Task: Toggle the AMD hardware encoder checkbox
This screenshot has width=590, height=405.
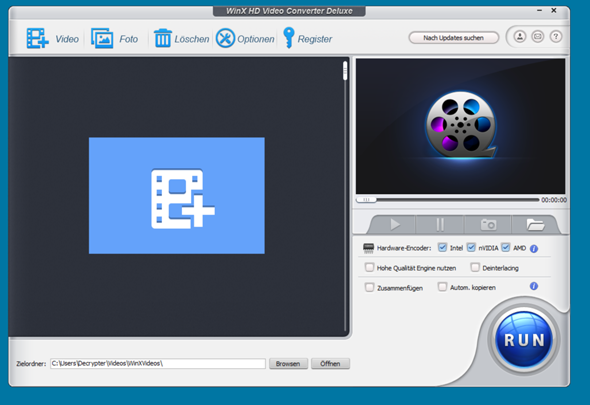Action: click(x=506, y=248)
